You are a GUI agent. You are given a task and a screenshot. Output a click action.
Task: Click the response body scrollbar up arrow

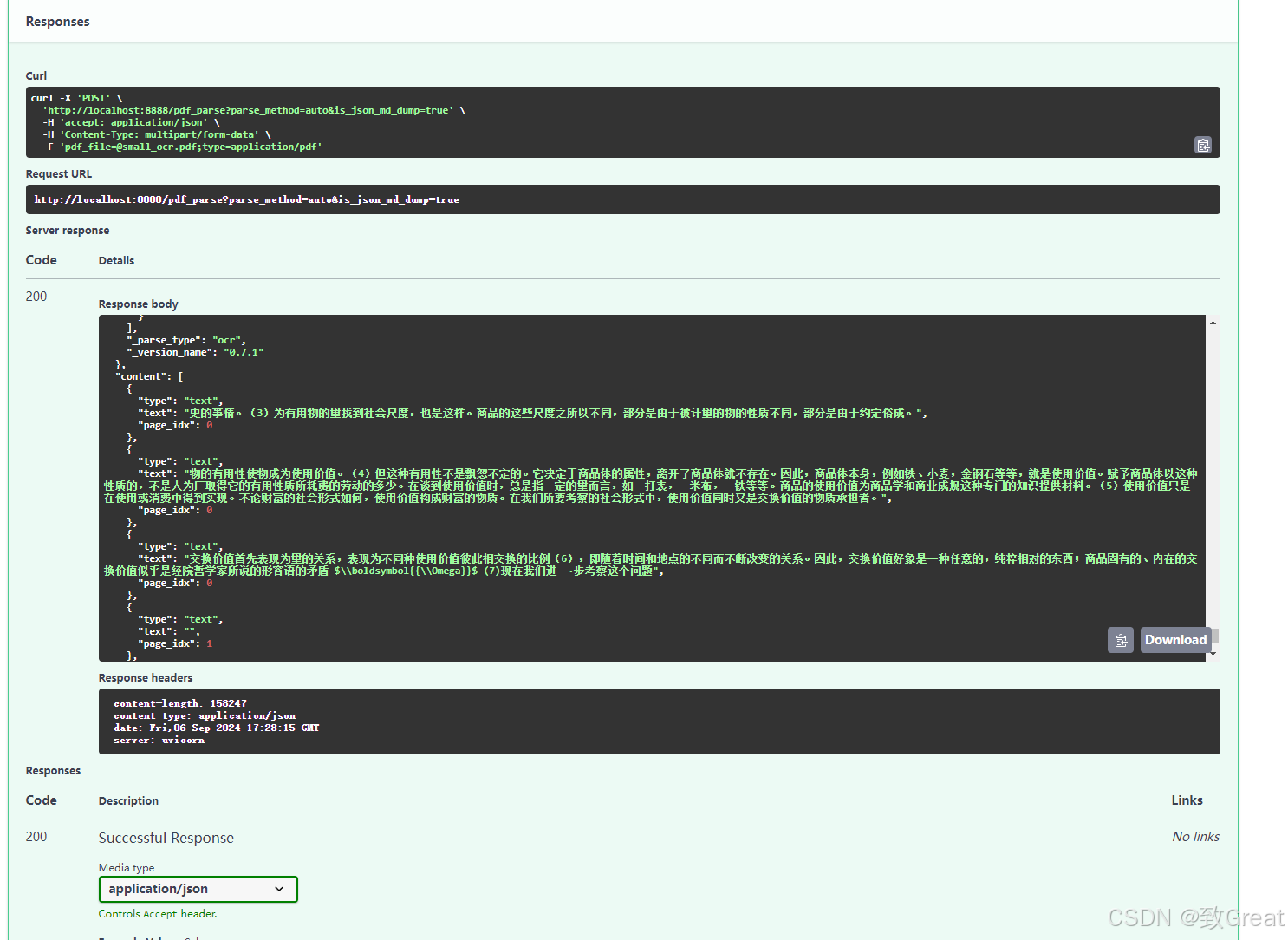coord(1213,323)
